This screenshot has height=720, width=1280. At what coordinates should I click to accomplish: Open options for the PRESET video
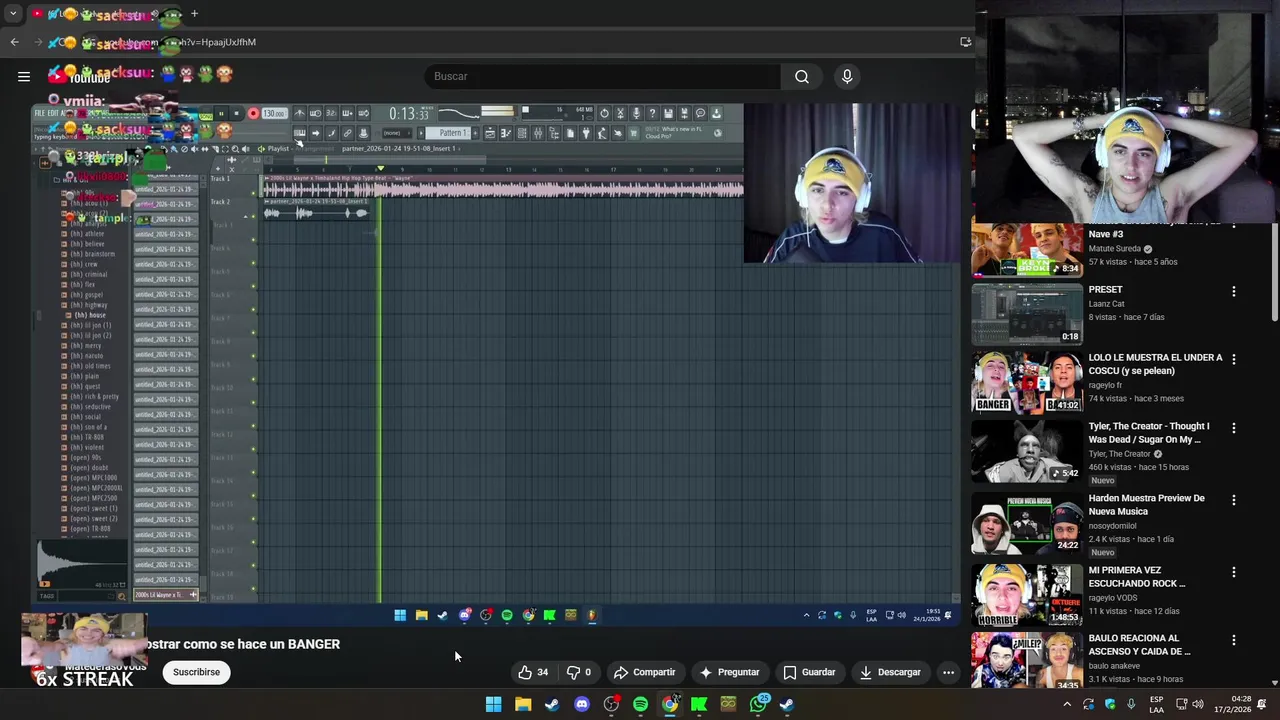coord(1233,292)
